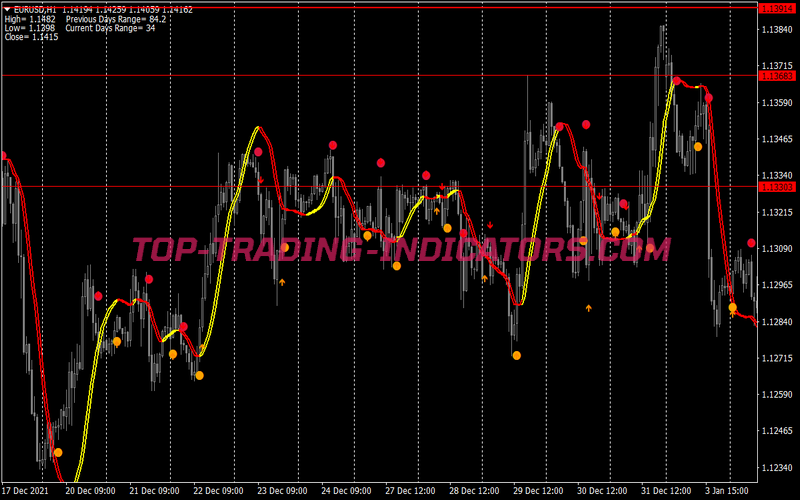This screenshot has width=800, height=500.
Task: Click the 1.12465 price scale value
Action: 777,431
